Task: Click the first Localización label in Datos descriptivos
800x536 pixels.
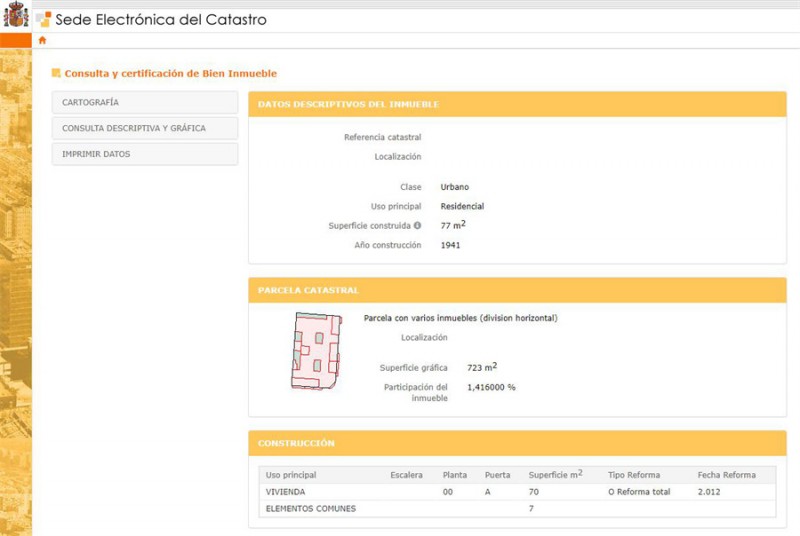Action: click(x=398, y=157)
